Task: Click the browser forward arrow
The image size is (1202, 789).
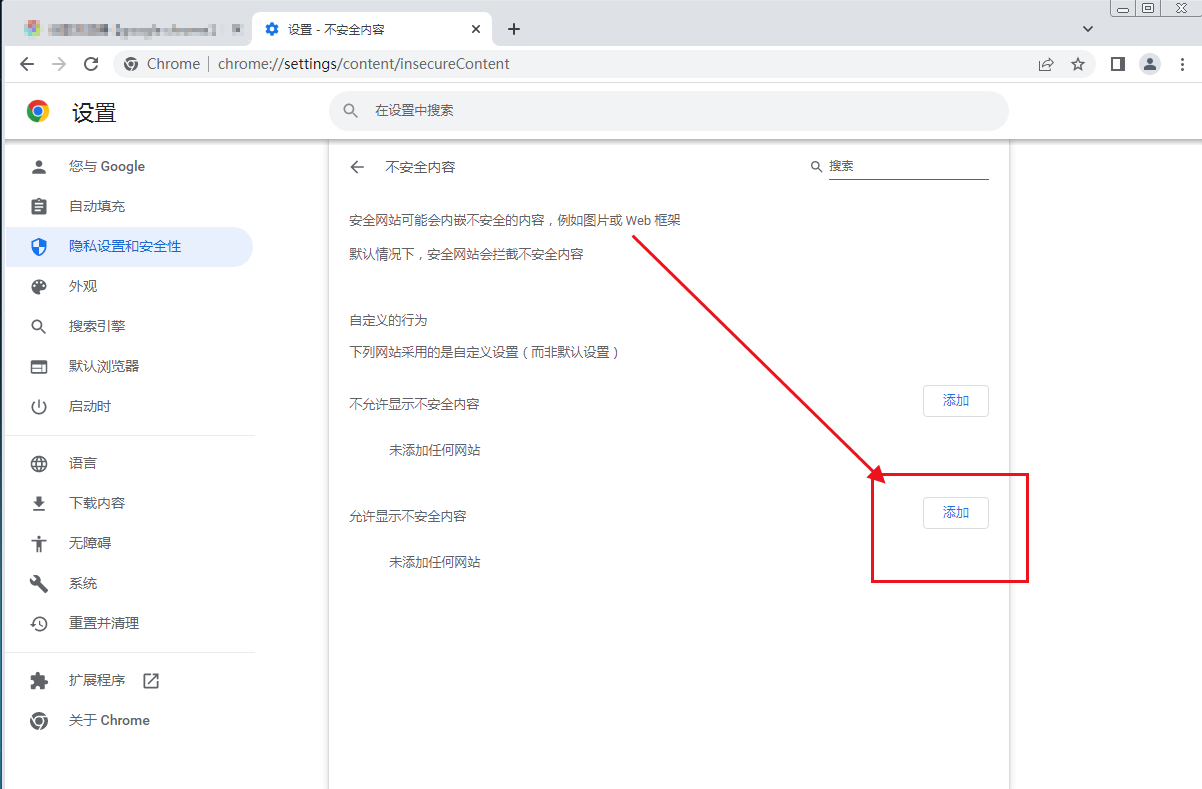Action: tap(59, 64)
